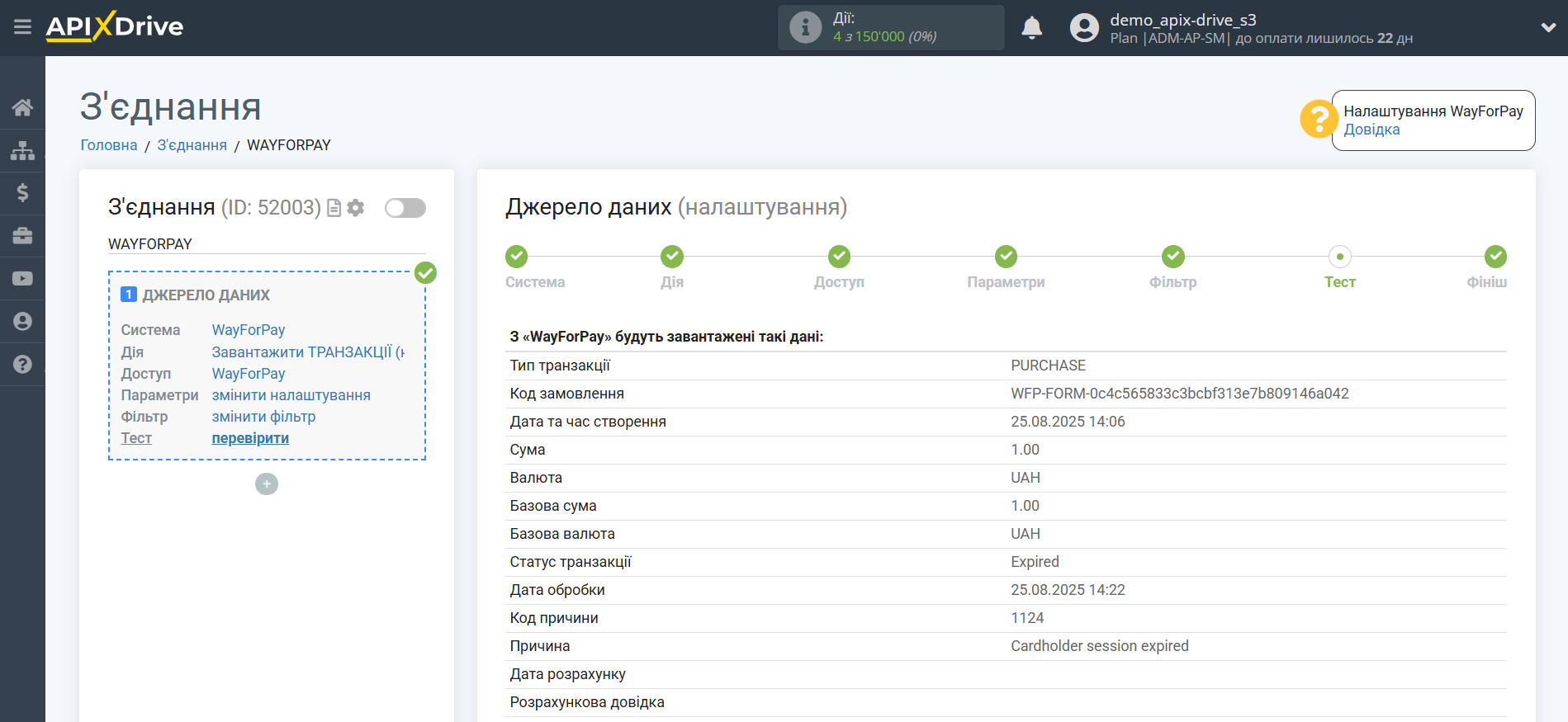This screenshot has width=1568, height=722.
Task: Click the Дата розрахунку row label
Action: coord(567,674)
